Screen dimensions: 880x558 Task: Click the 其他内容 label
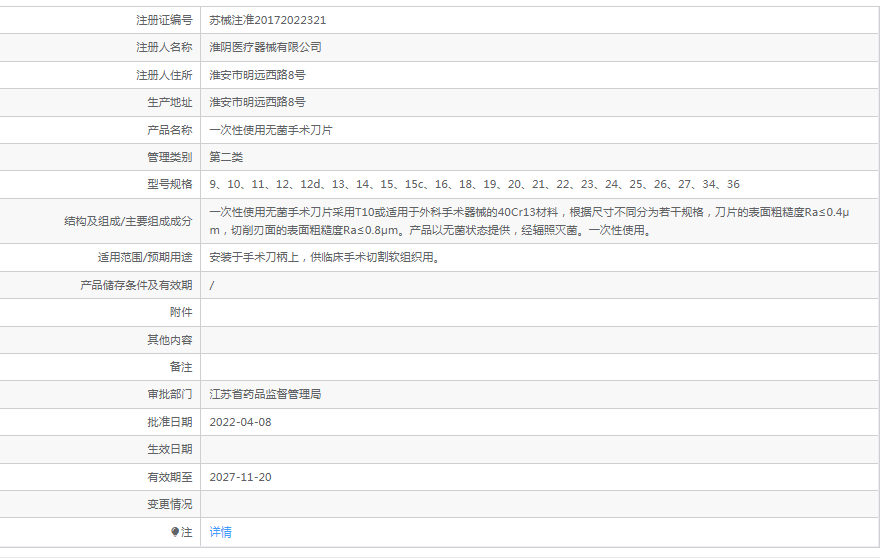169,340
